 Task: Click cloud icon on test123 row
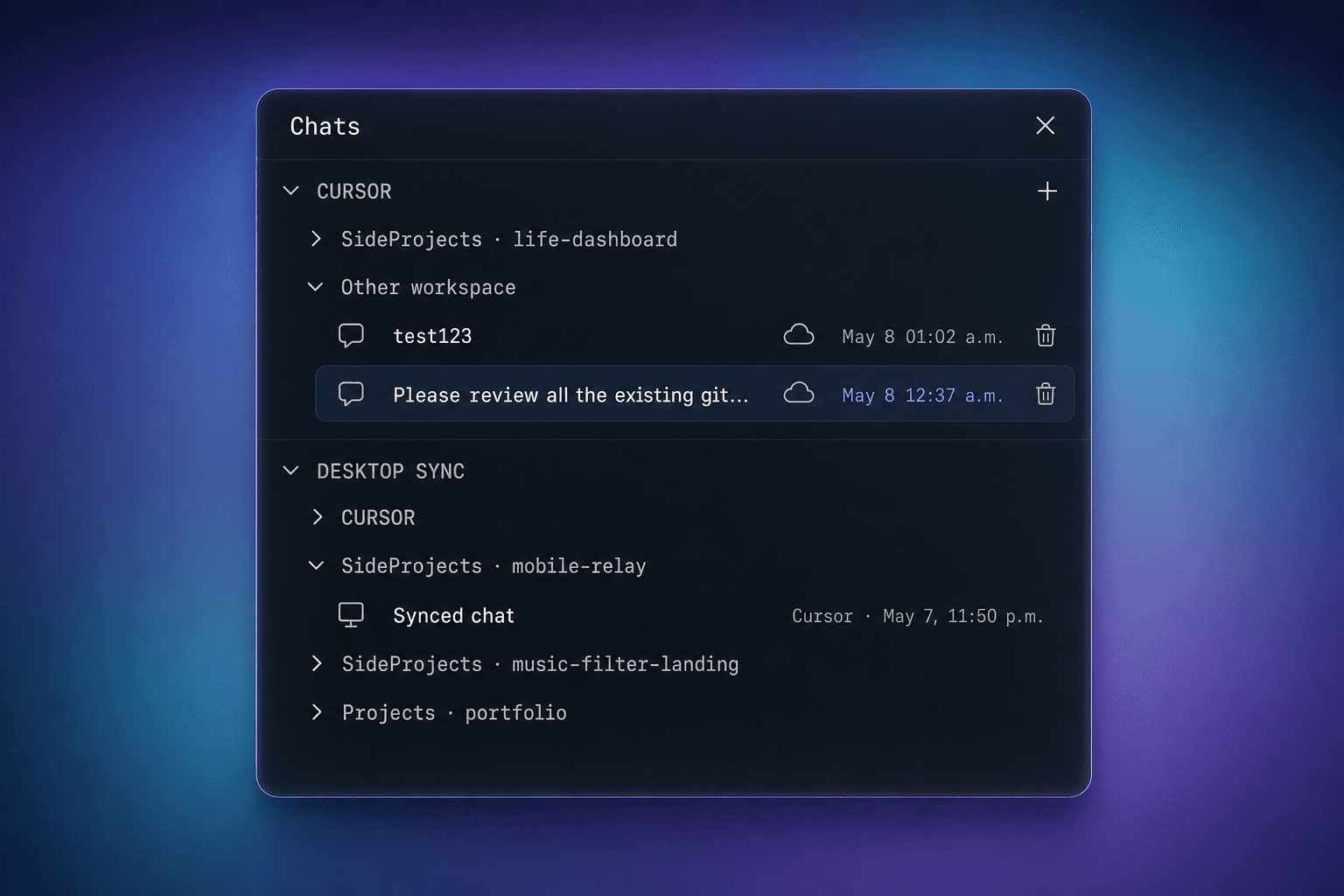tap(798, 335)
